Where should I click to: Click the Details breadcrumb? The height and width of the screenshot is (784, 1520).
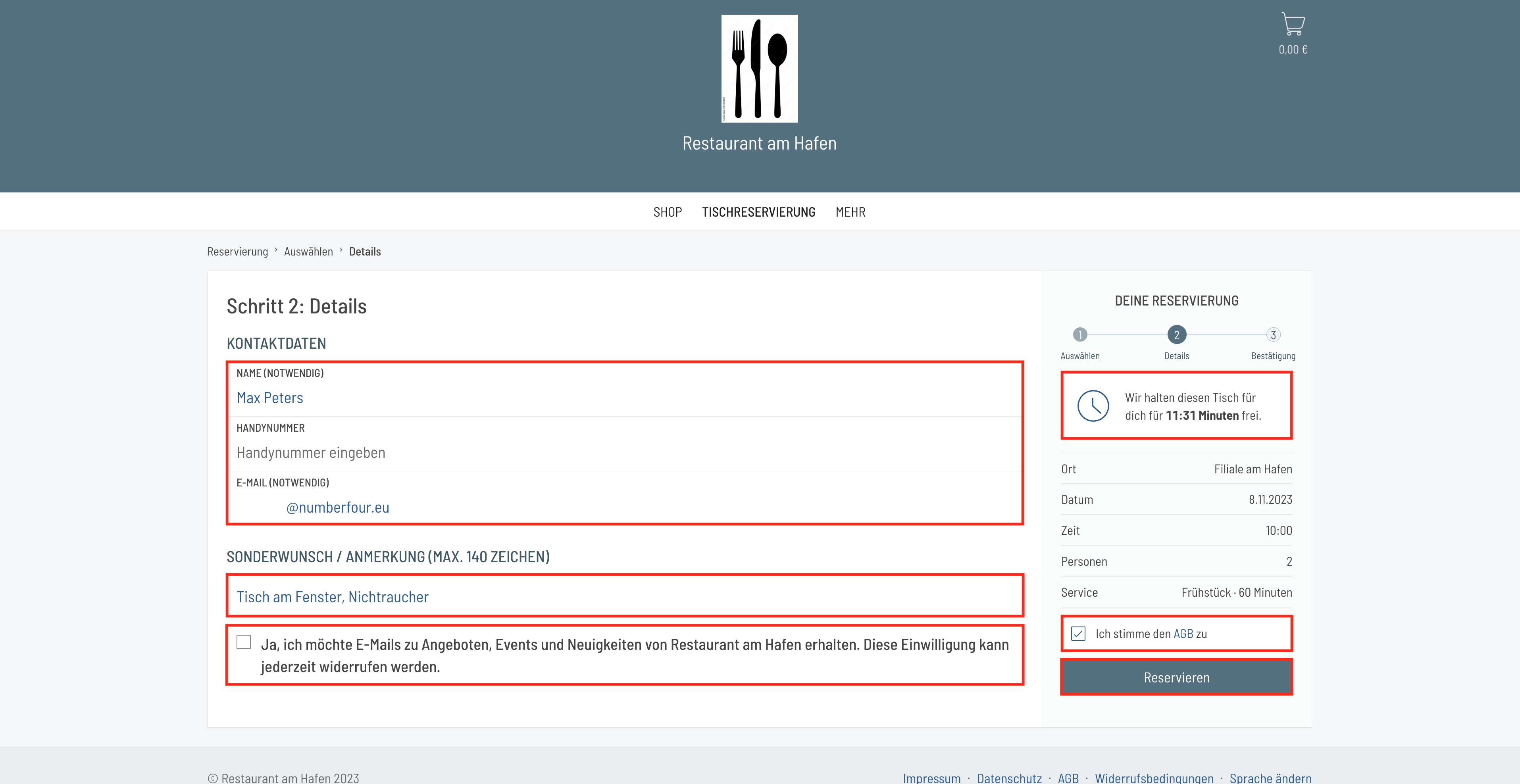365,251
